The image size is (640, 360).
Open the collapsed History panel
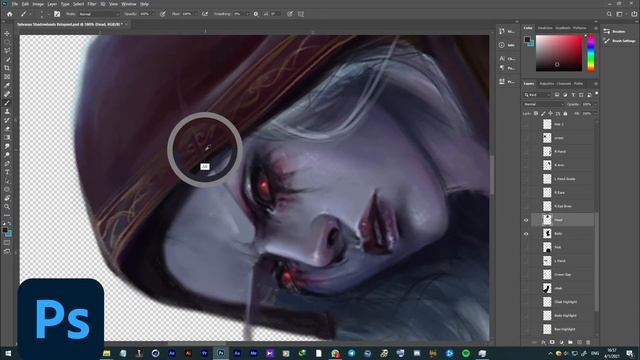coord(507,31)
